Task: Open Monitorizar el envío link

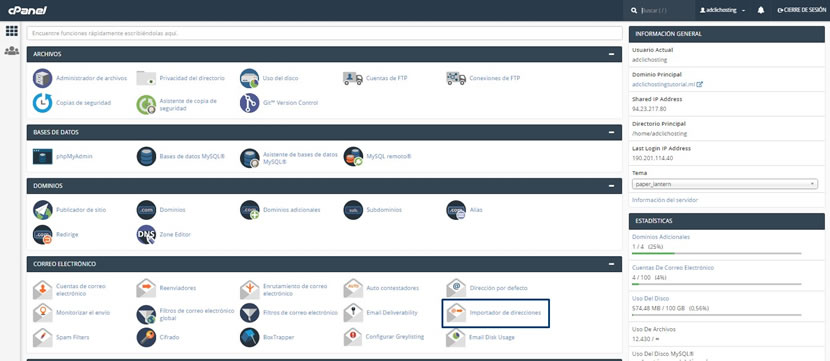Action: [83, 313]
